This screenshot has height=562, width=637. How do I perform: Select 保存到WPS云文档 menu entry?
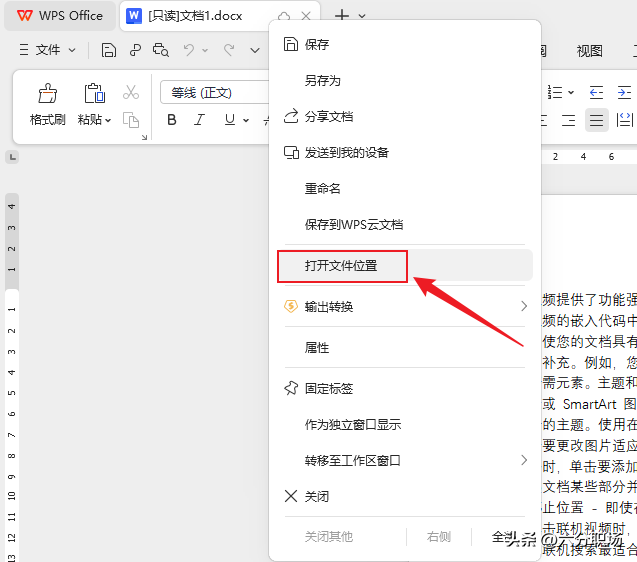coord(405,224)
